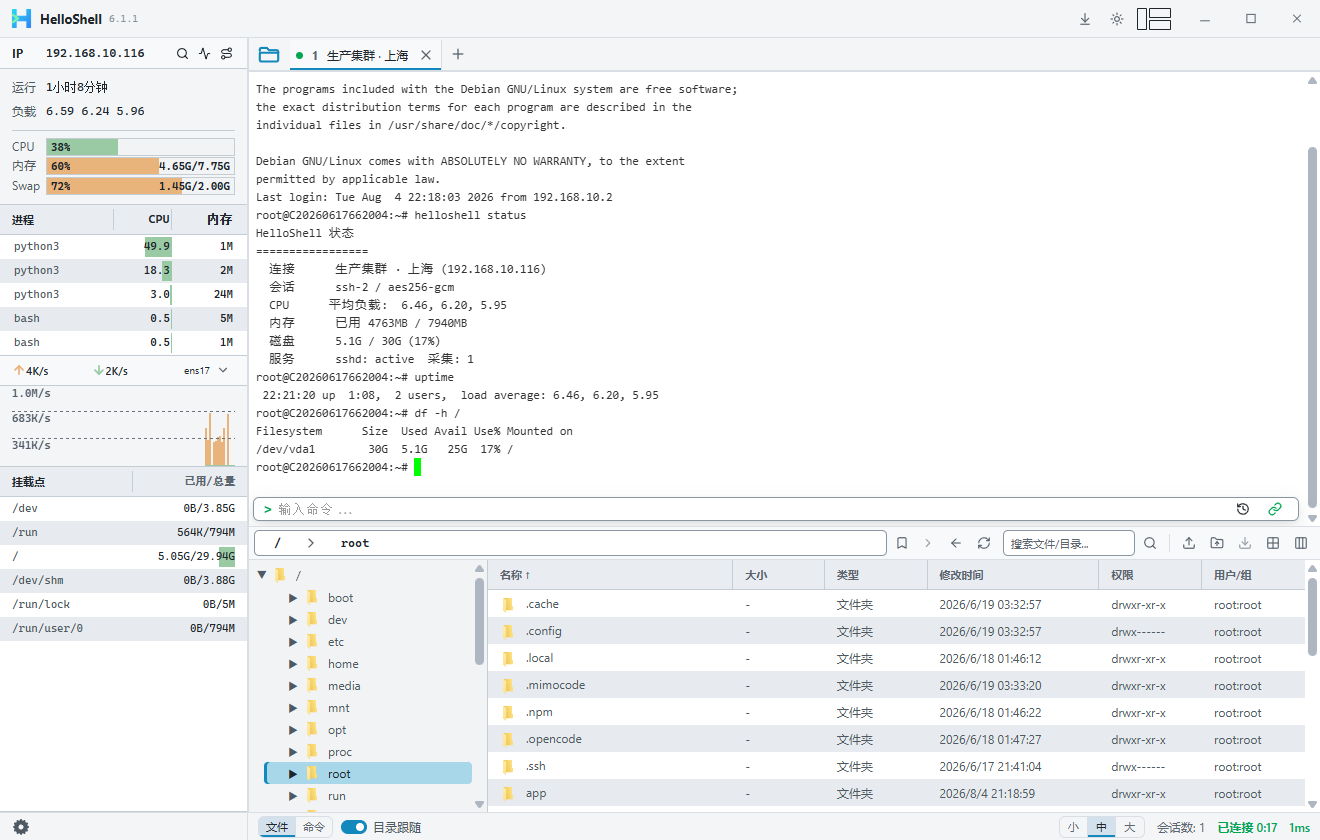The width and height of the screenshot is (1320, 840).
Task: Select the app folder row
Action: (x=896, y=793)
